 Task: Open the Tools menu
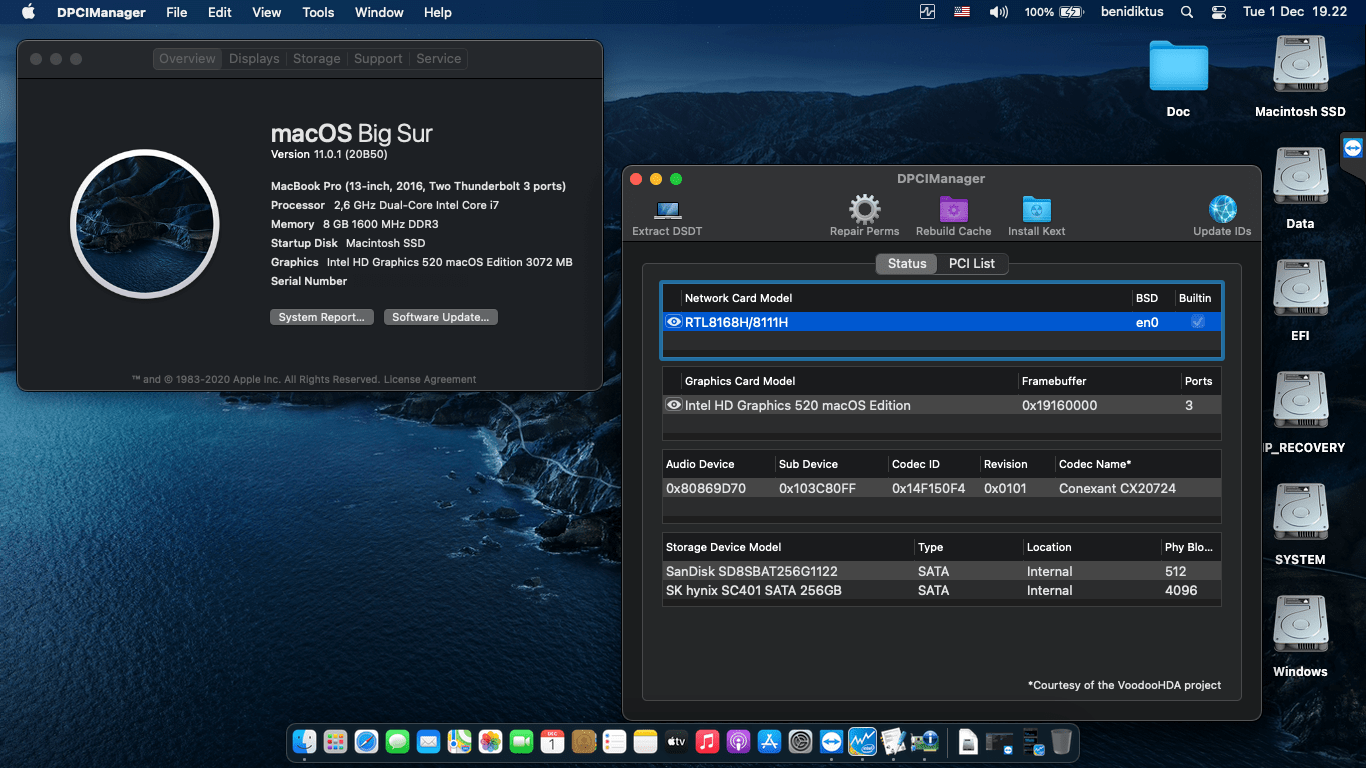(318, 12)
